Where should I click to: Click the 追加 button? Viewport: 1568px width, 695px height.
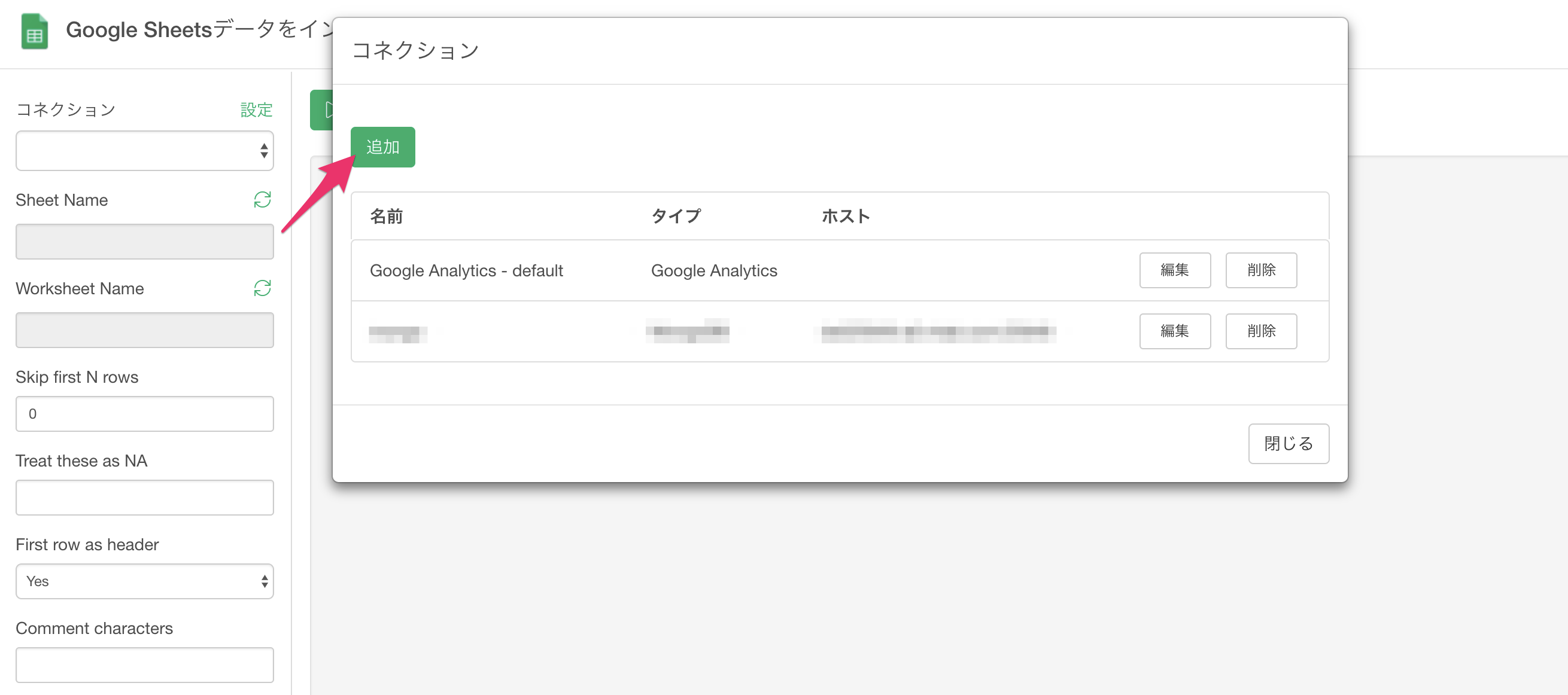[383, 147]
